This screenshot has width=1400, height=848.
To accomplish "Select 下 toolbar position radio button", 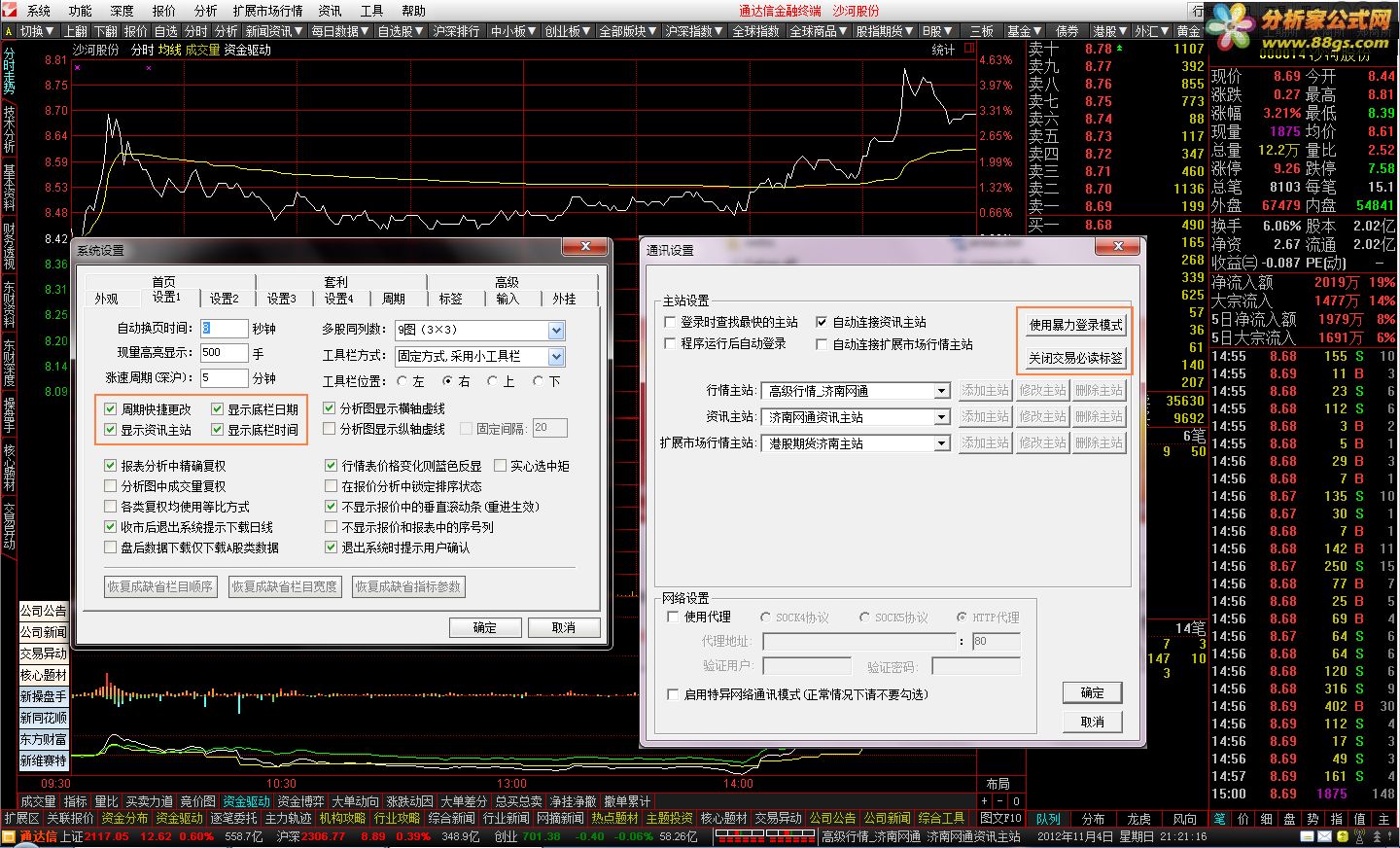I will [x=540, y=381].
